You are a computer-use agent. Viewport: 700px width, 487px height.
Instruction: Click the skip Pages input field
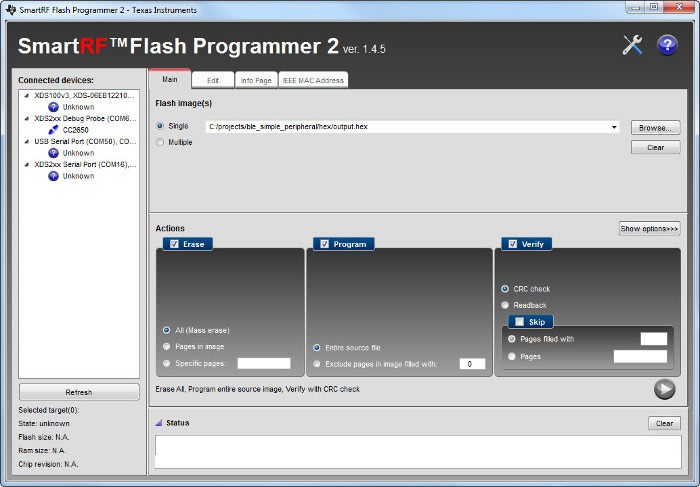point(640,356)
